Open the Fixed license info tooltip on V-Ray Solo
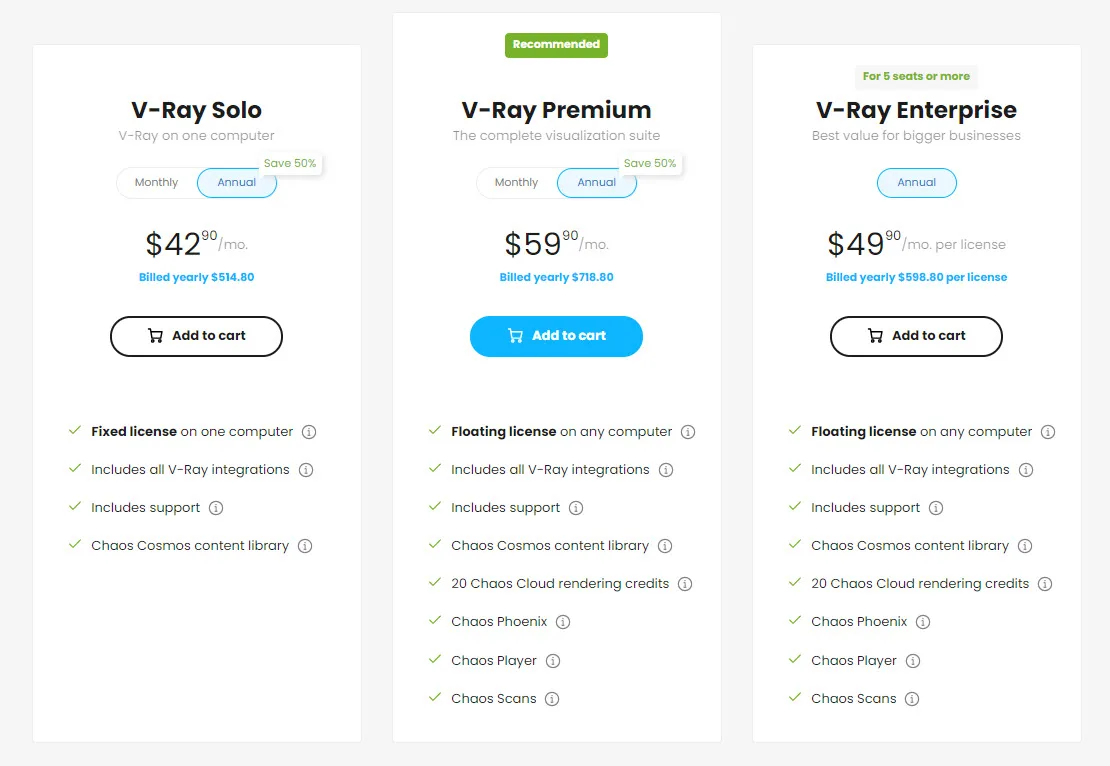Screen dimensions: 1110x766 pyautogui.click(x=309, y=431)
